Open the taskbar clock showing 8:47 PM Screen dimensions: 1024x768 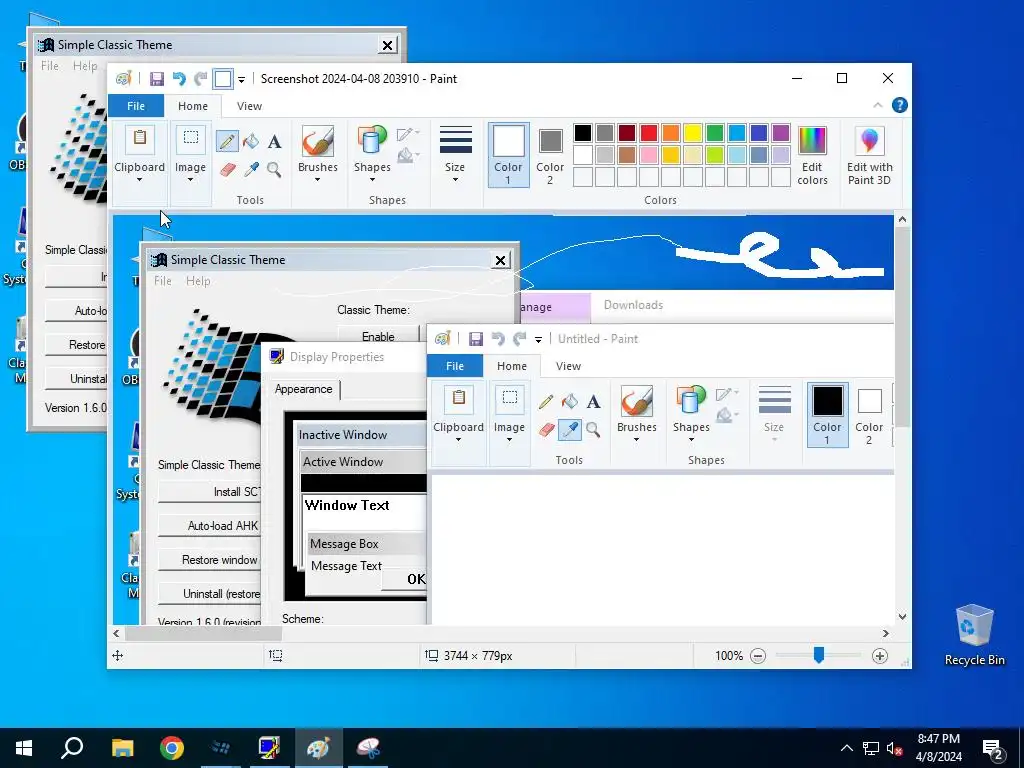pos(938,748)
